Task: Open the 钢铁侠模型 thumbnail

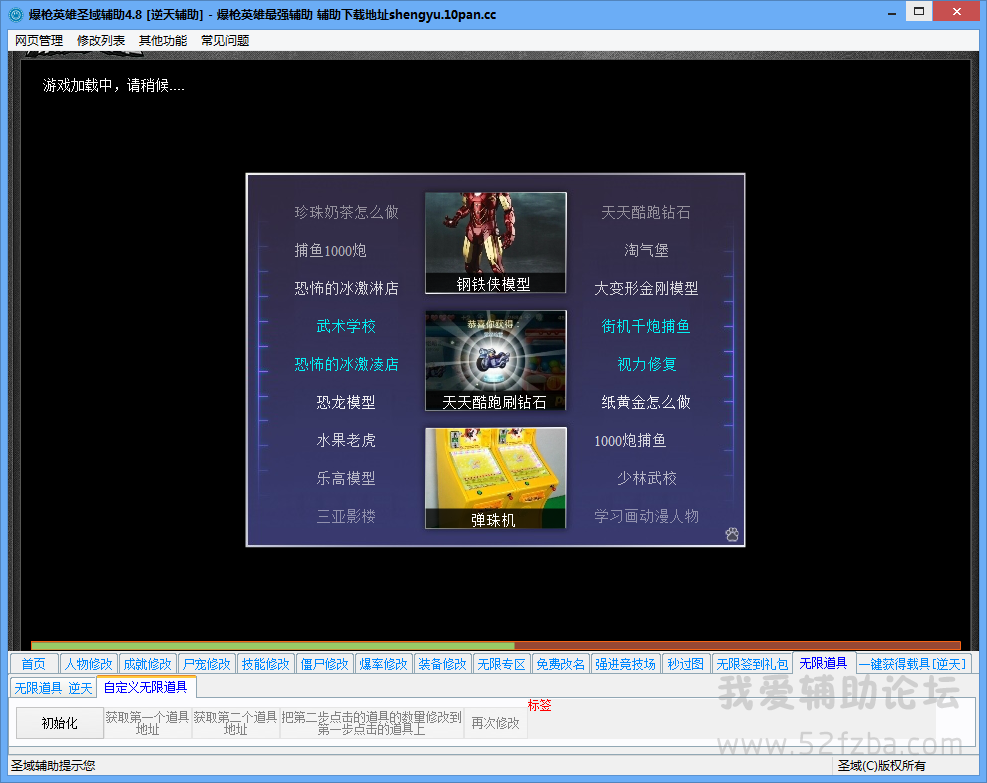Action: coord(496,243)
